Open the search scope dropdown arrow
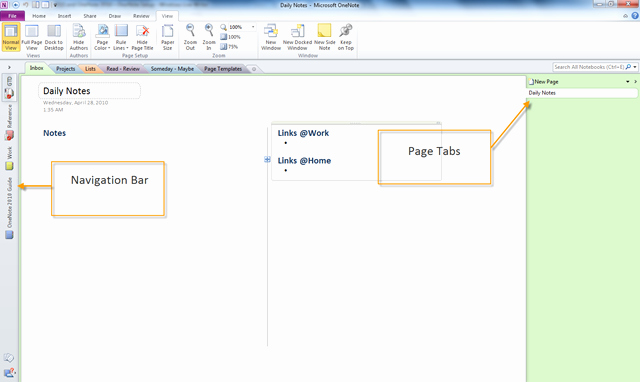The width and height of the screenshot is (640, 382). [635, 67]
